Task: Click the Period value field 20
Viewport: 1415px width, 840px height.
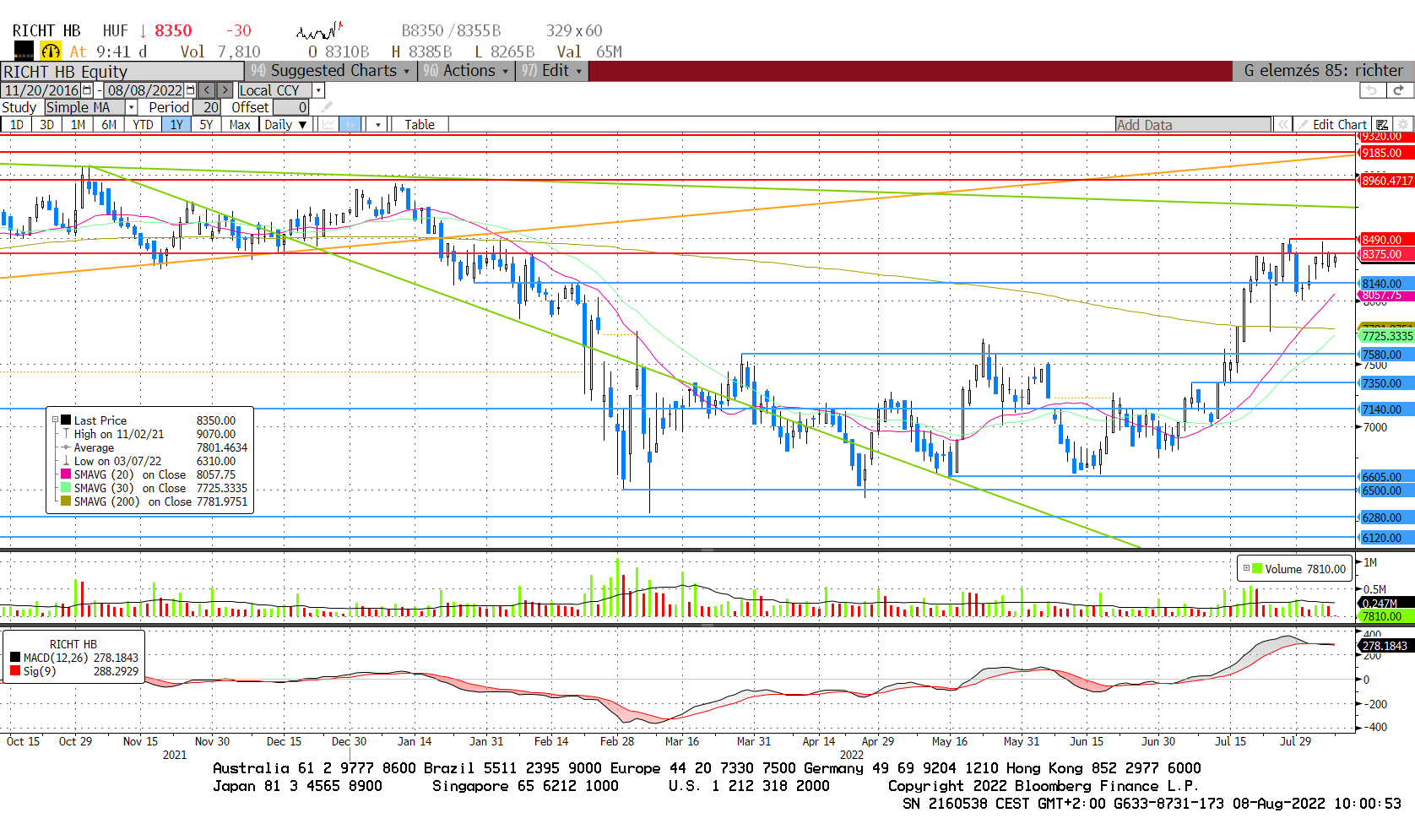Action: coord(207,107)
